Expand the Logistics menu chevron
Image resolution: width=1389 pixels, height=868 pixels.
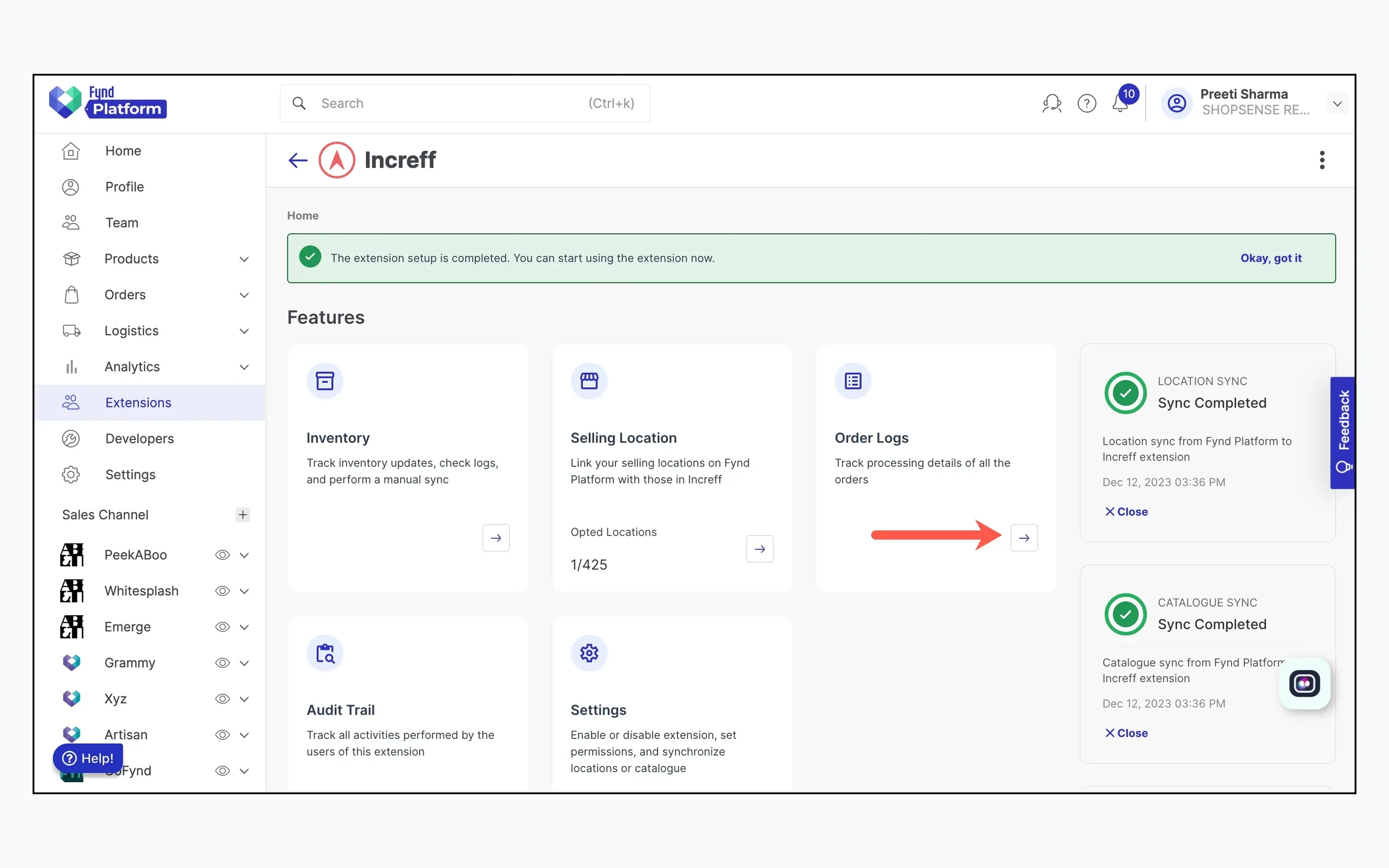pos(244,331)
